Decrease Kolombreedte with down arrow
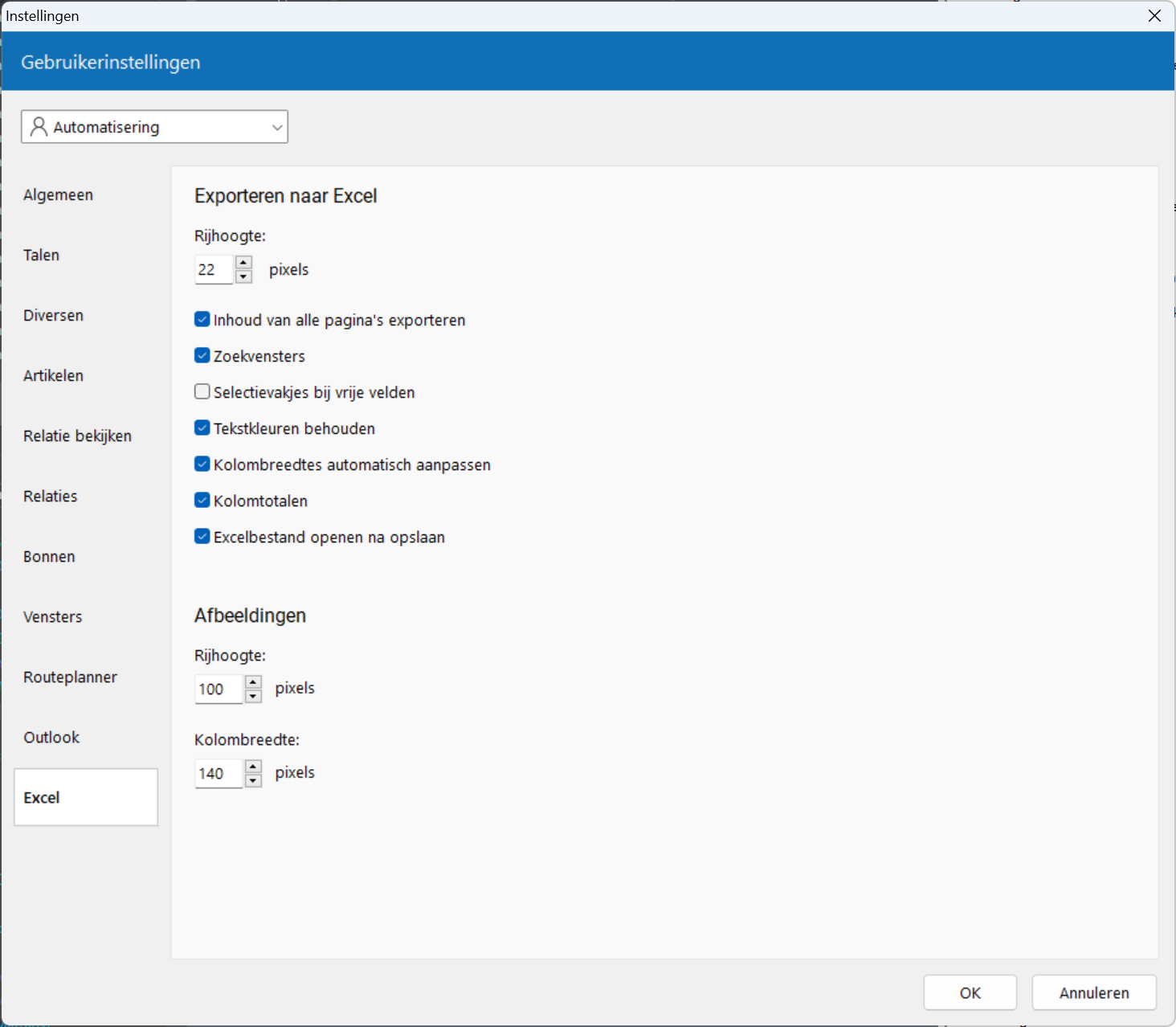The width and height of the screenshot is (1176, 1027). [254, 780]
